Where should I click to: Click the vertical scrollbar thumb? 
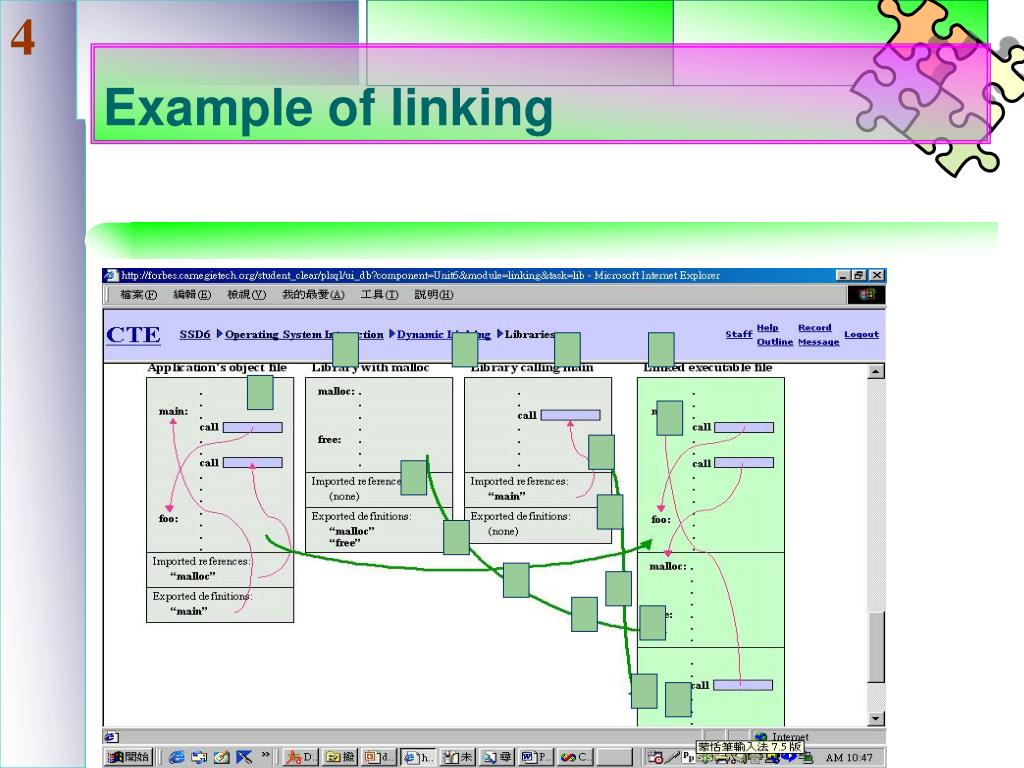(x=876, y=647)
